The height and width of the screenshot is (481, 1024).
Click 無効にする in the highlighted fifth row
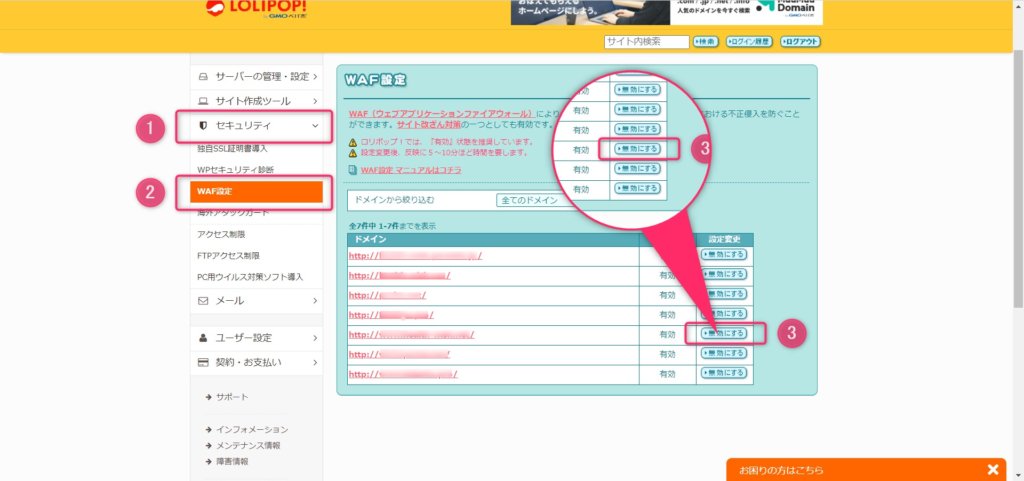tap(724, 333)
